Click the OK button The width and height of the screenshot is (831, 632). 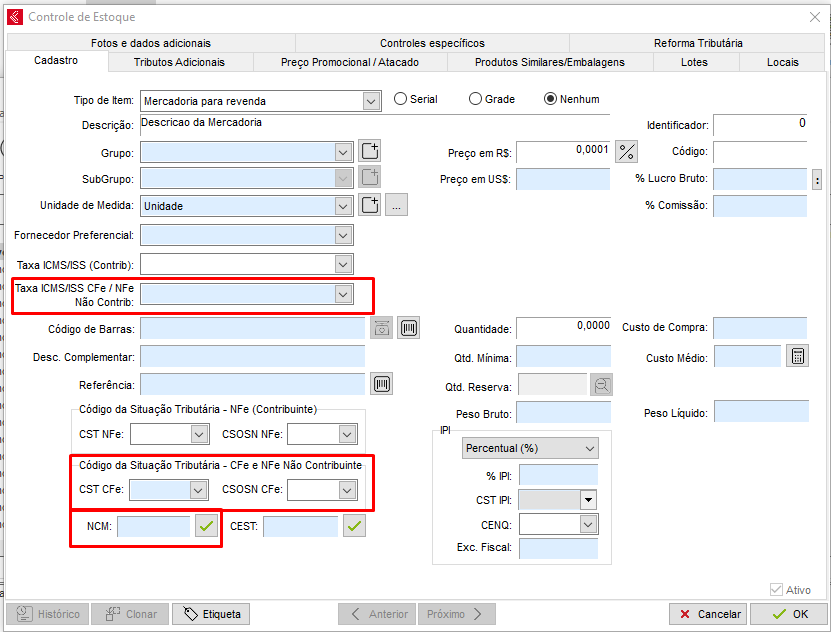pos(788,614)
